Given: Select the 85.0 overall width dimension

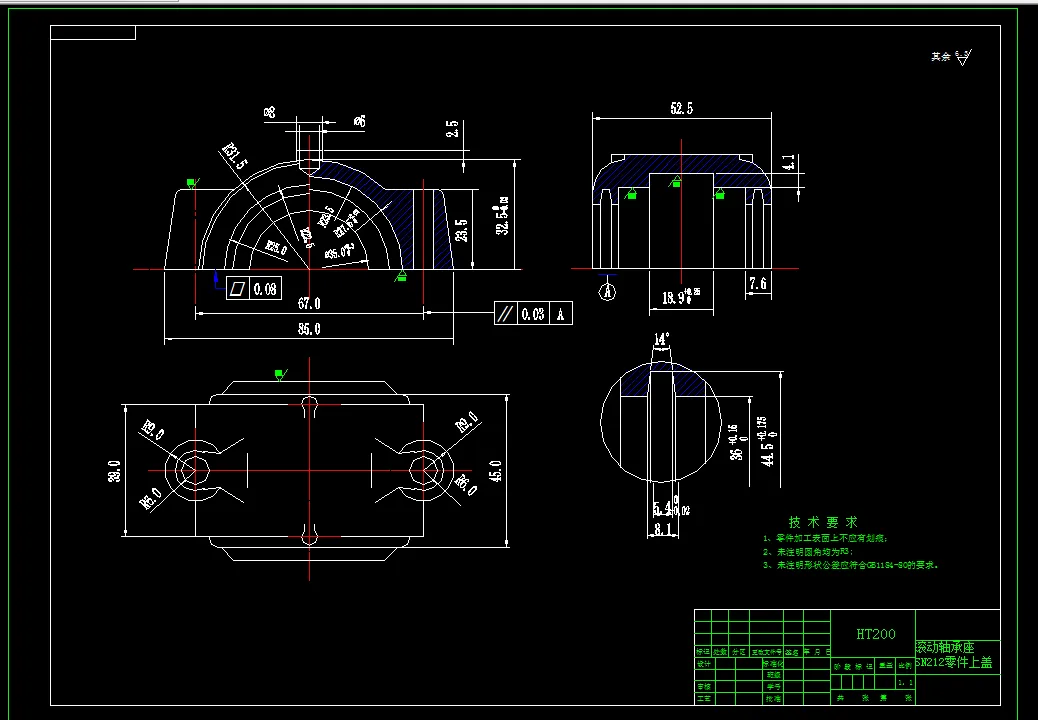Looking at the screenshot, I should [309, 329].
